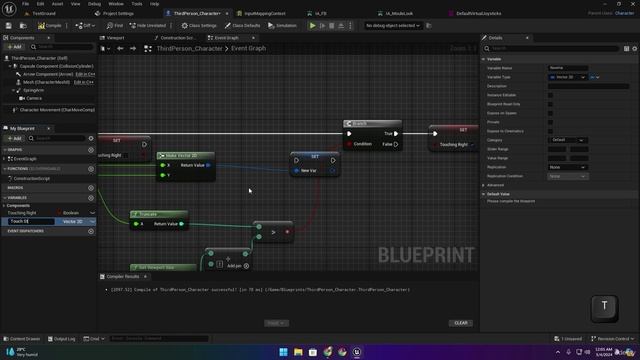Add a new function with plus icon
The image size is (640, 360).
(91, 169)
